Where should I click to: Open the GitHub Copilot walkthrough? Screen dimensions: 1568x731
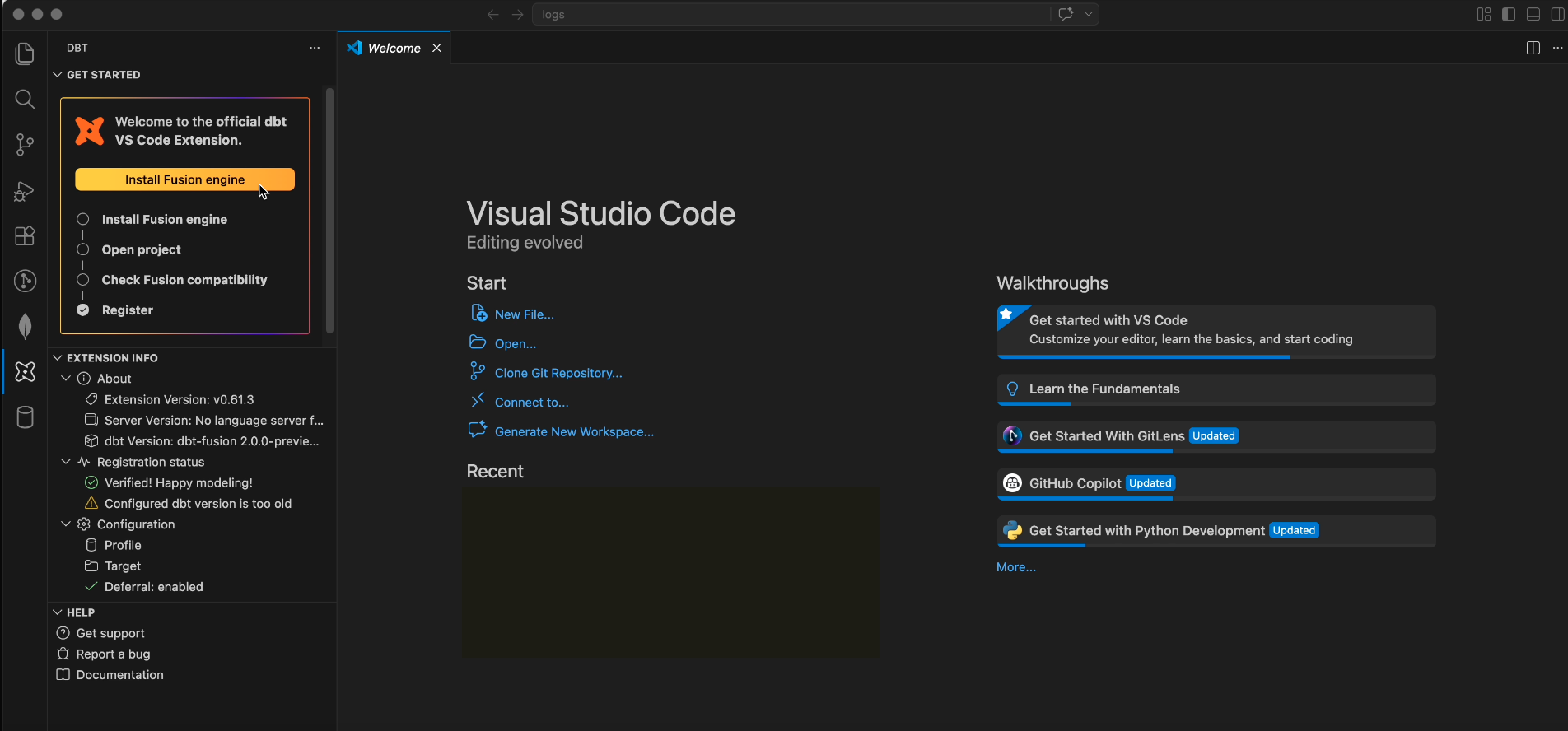pyautogui.click(x=1216, y=484)
